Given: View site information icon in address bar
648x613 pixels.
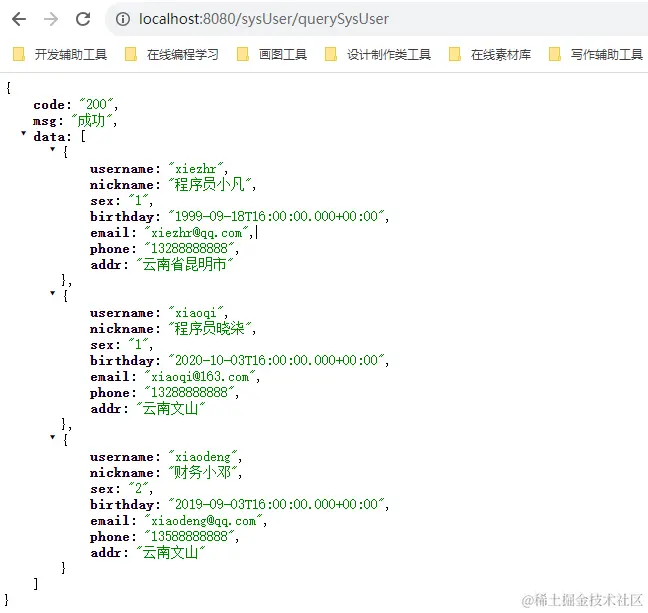Looking at the screenshot, I should (123, 19).
